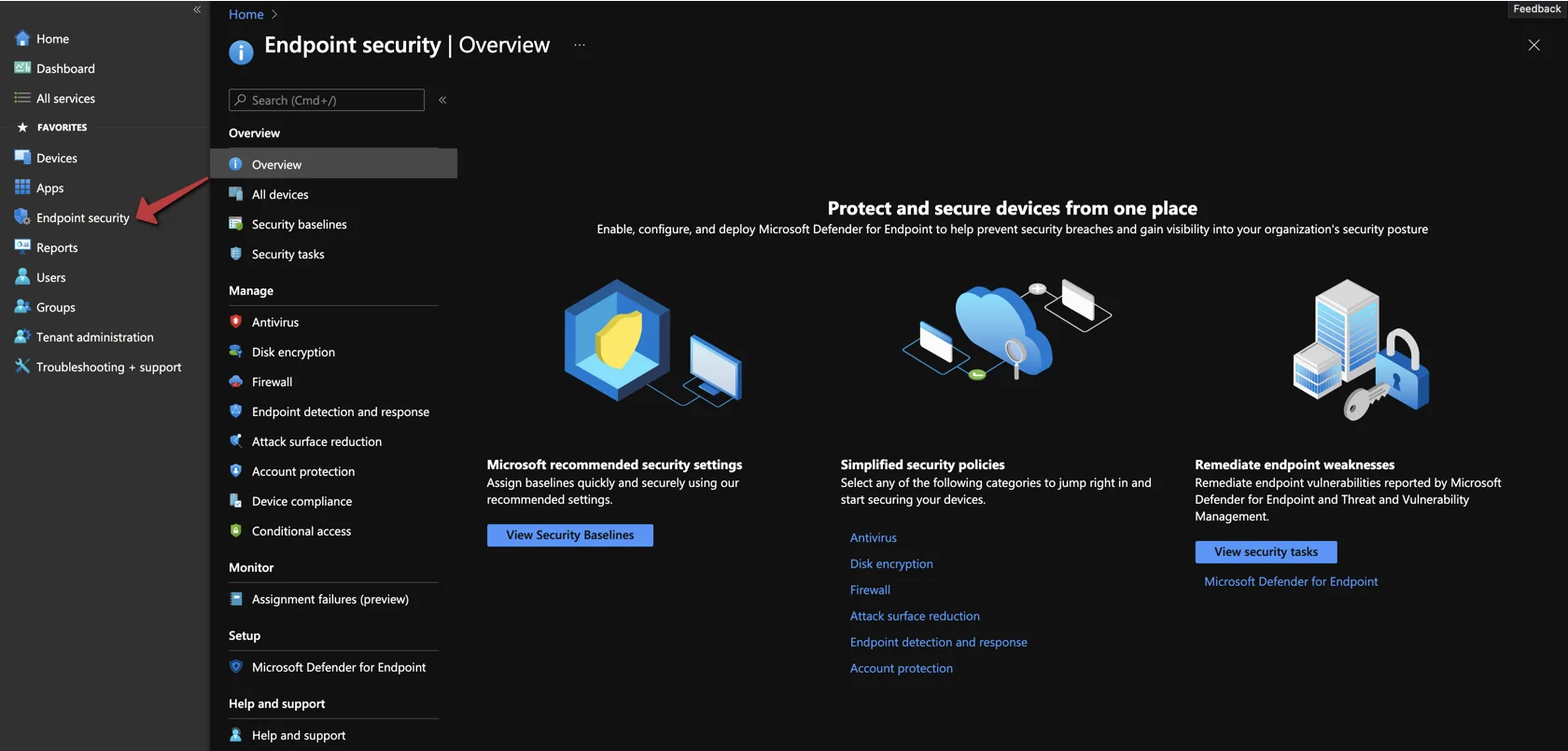The width and height of the screenshot is (1568, 751).
Task: Click the Device compliance icon
Action: pos(236,501)
